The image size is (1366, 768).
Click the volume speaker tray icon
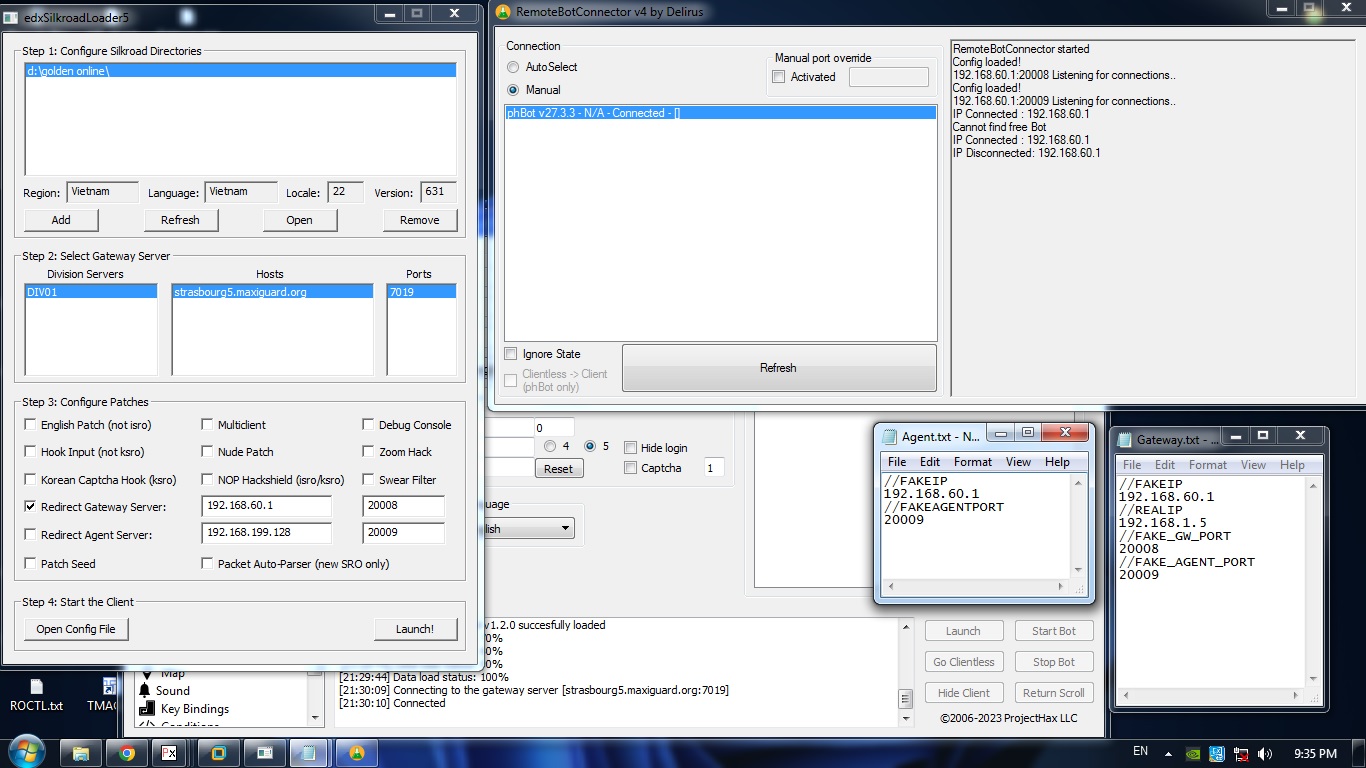[1267, 754]
